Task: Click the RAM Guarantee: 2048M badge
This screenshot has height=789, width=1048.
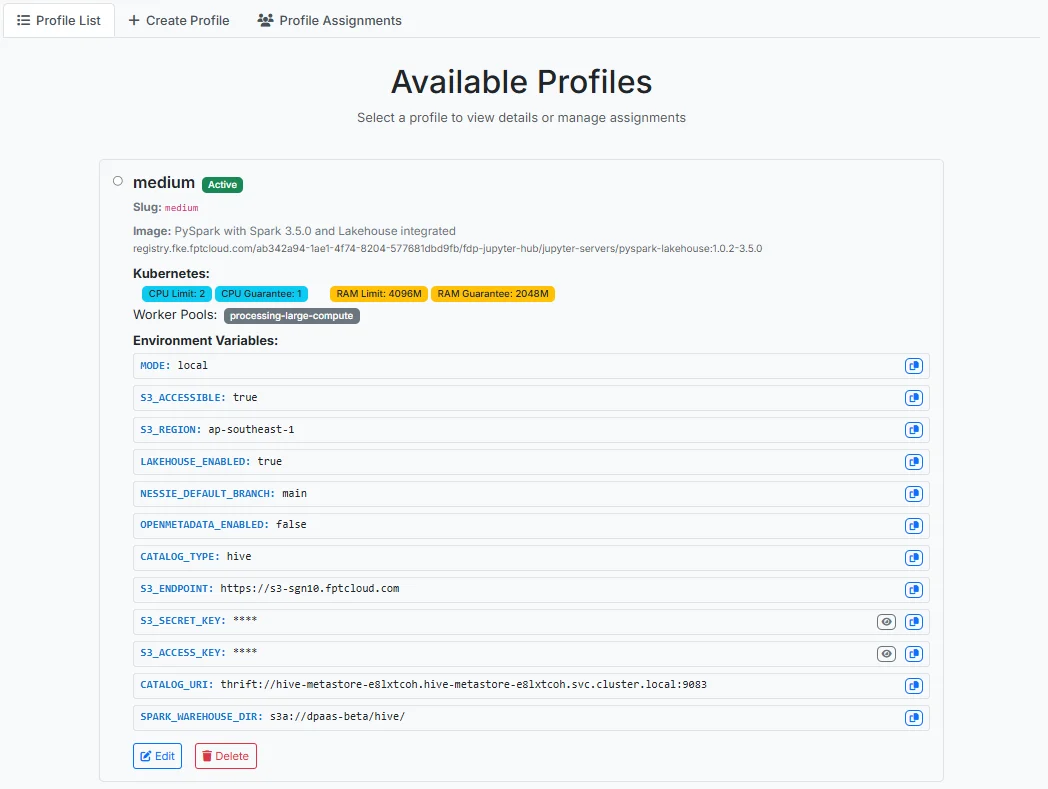Action: pos(493,294)
